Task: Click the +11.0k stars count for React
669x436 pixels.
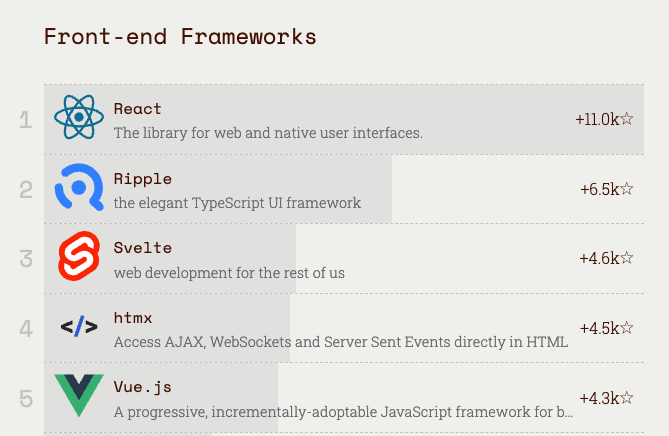Action: [604, 119]
